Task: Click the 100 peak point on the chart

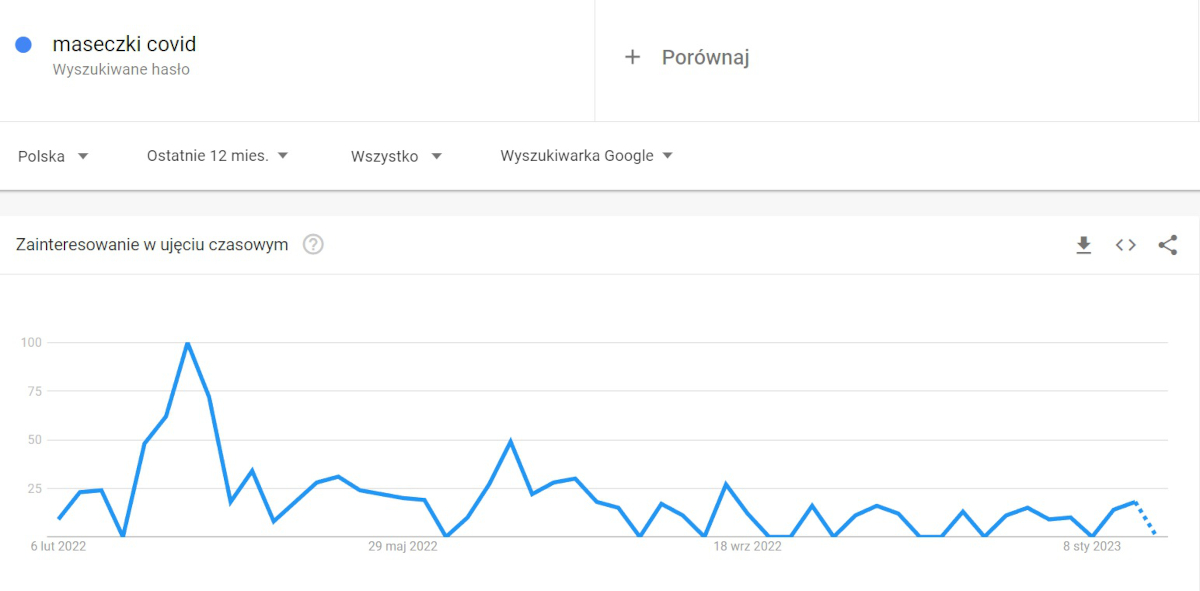Action: click(187, 343)
